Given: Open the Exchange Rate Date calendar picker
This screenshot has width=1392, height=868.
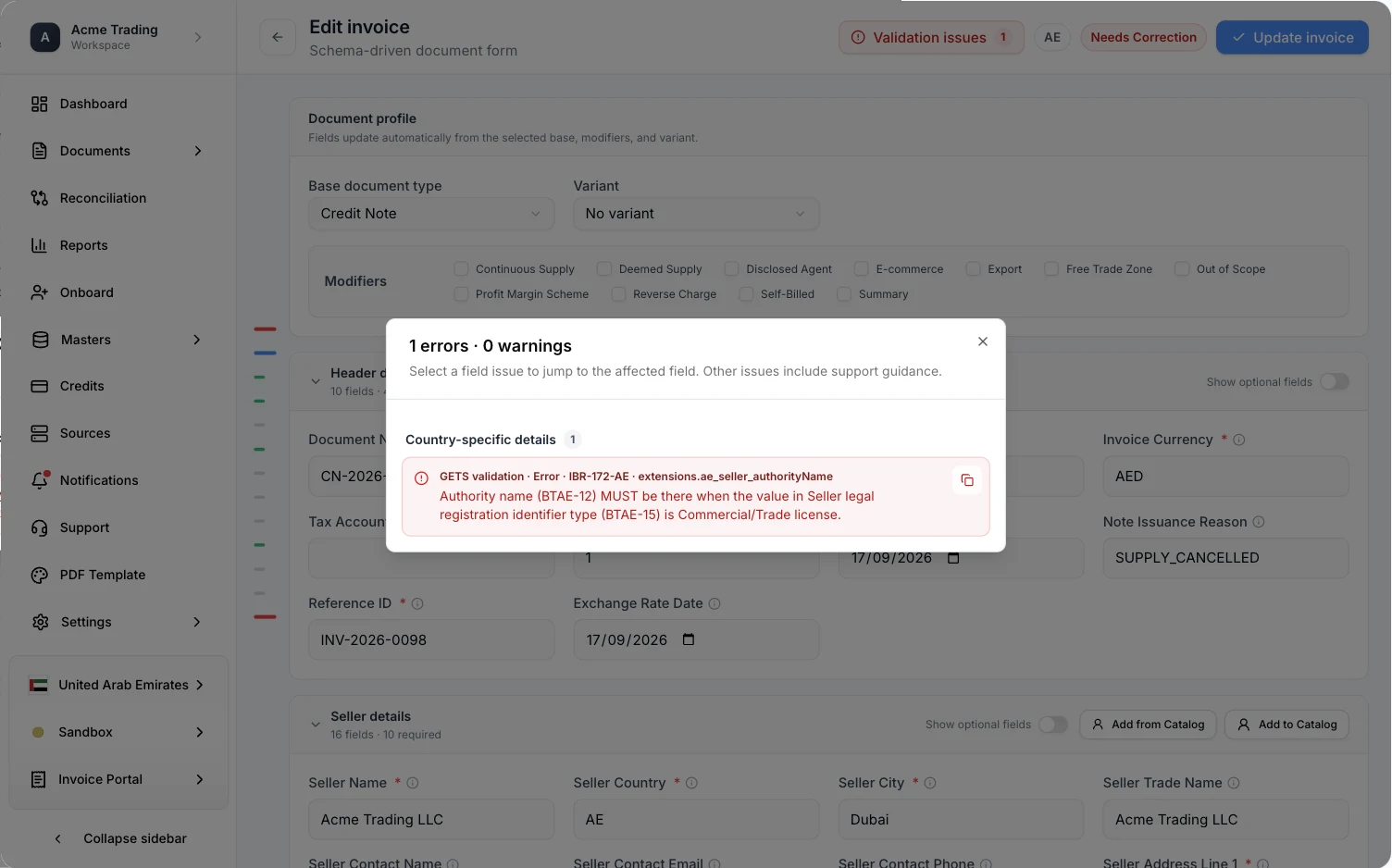Looking at the screenshot, I should coord(689,639).
